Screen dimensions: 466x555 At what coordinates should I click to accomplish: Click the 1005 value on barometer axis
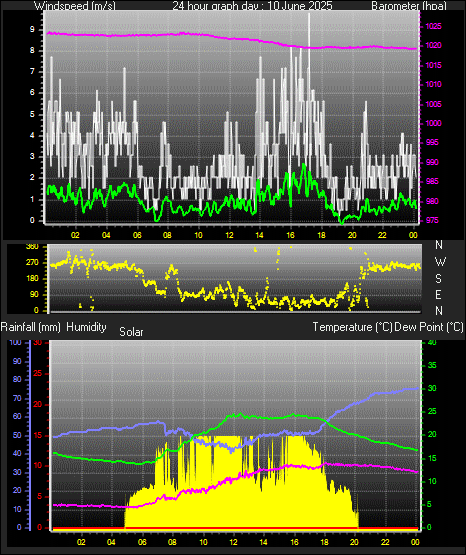pyautogui.click(x=433, y=104)
